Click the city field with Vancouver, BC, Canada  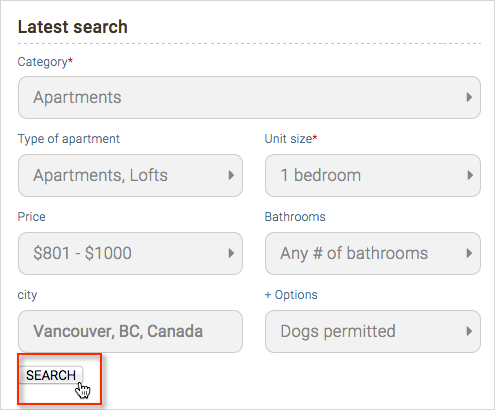pos(130,331)
